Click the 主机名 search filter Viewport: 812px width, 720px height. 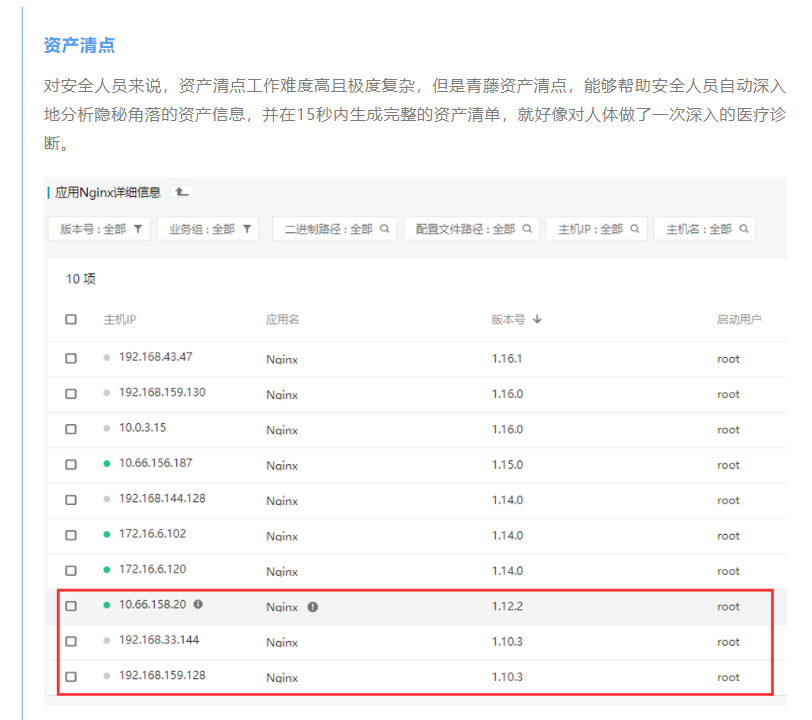[x=705, y=229]
